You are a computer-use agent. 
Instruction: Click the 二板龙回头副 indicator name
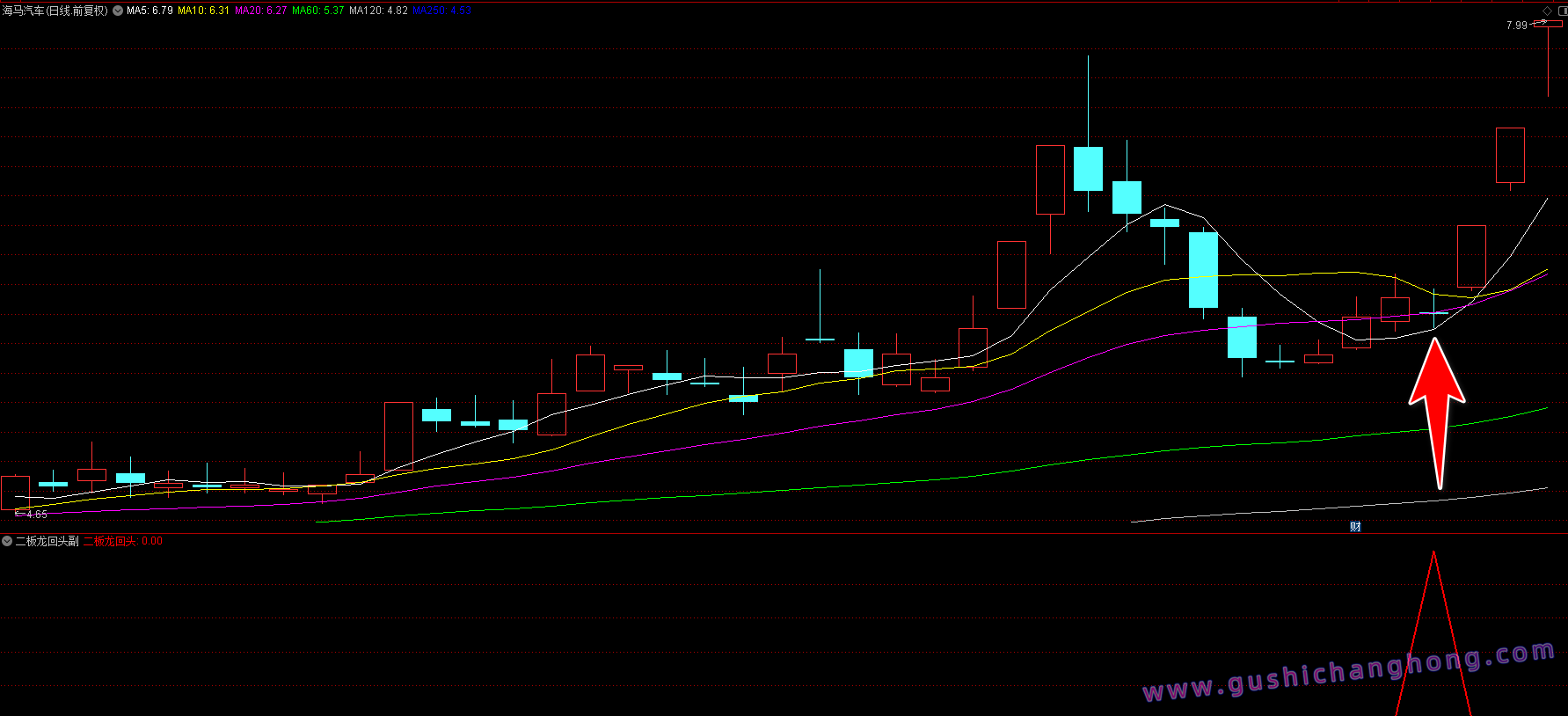(x=47, y=541)
